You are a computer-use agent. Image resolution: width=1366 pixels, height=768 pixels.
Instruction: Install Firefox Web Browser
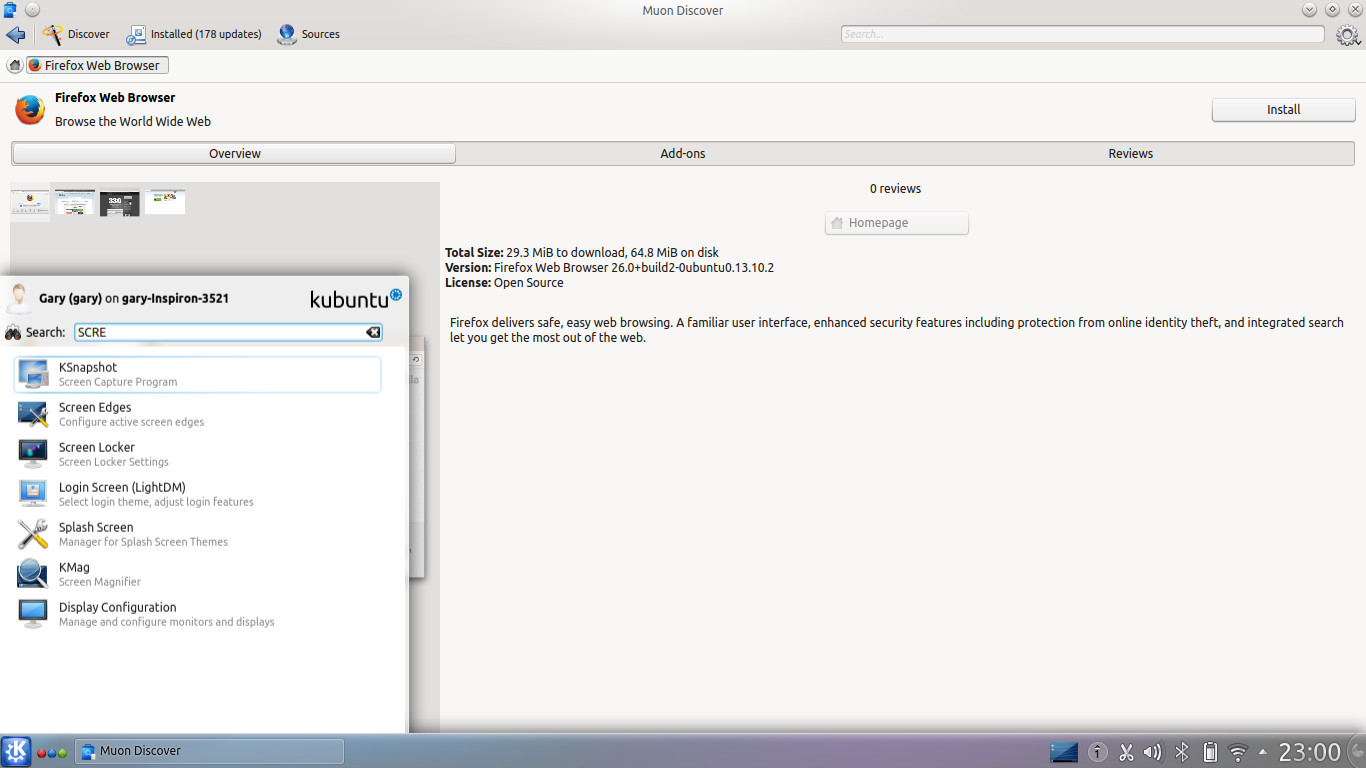(x=1284, y=110)
